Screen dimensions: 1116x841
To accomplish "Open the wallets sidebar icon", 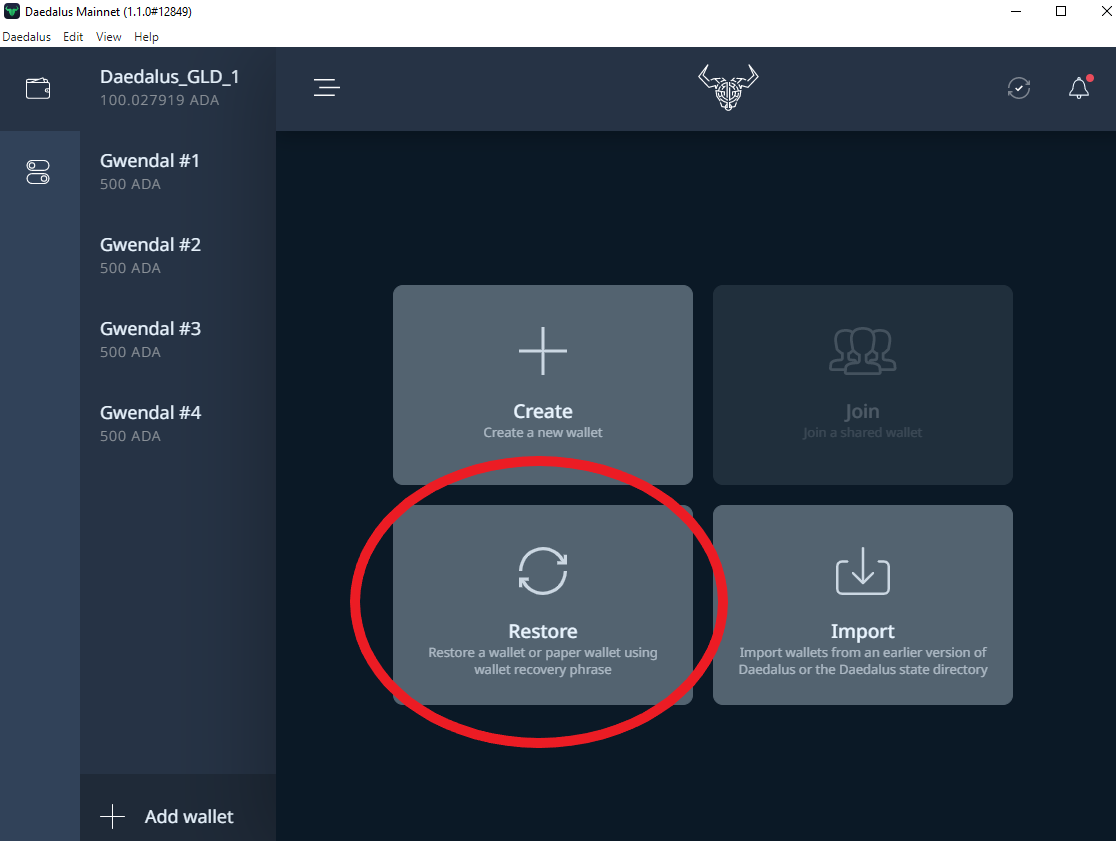I will point(38,88).
